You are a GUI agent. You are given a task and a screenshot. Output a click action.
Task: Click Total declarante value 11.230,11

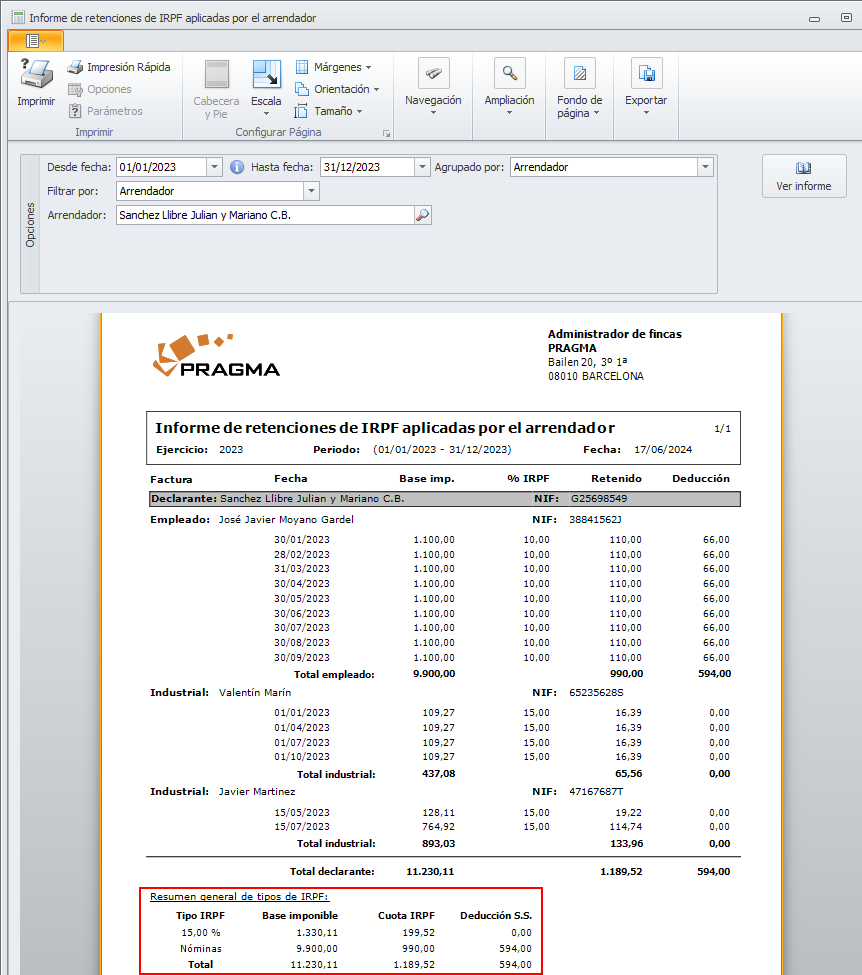point(430,871)
